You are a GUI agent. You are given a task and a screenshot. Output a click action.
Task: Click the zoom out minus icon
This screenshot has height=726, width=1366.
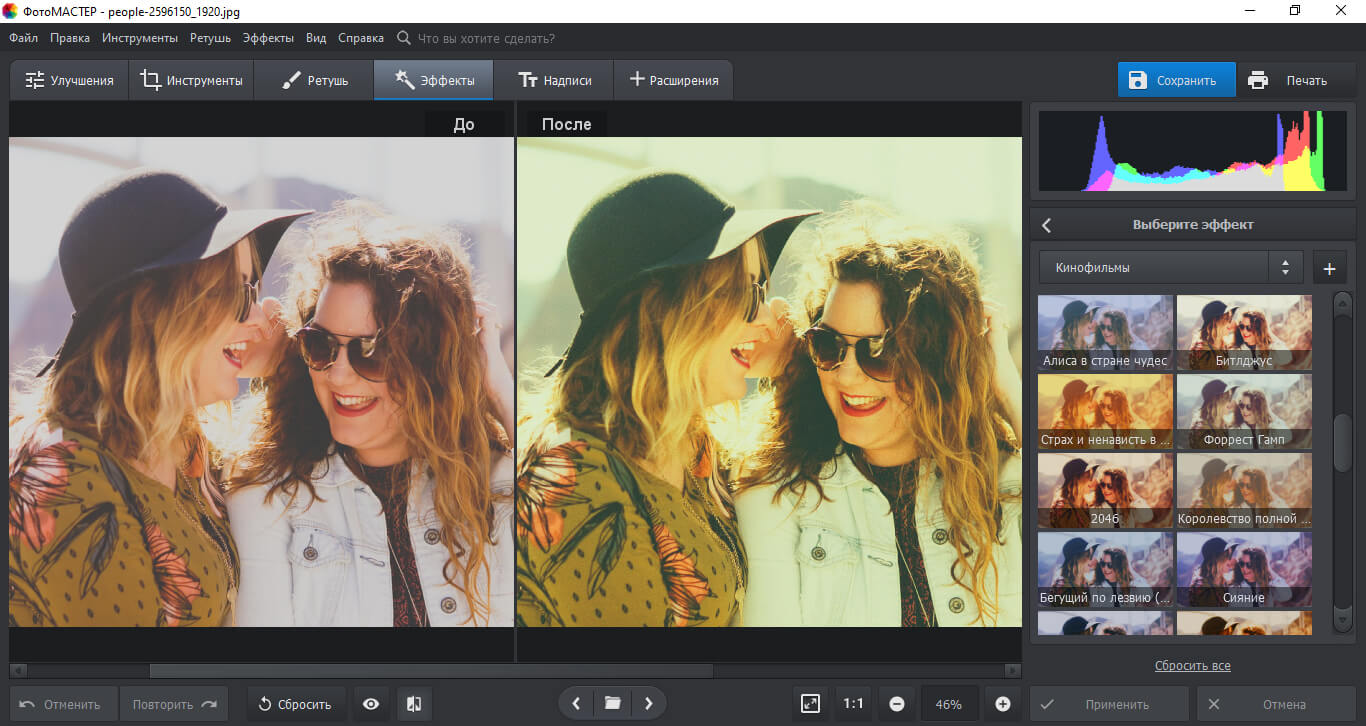897,704
